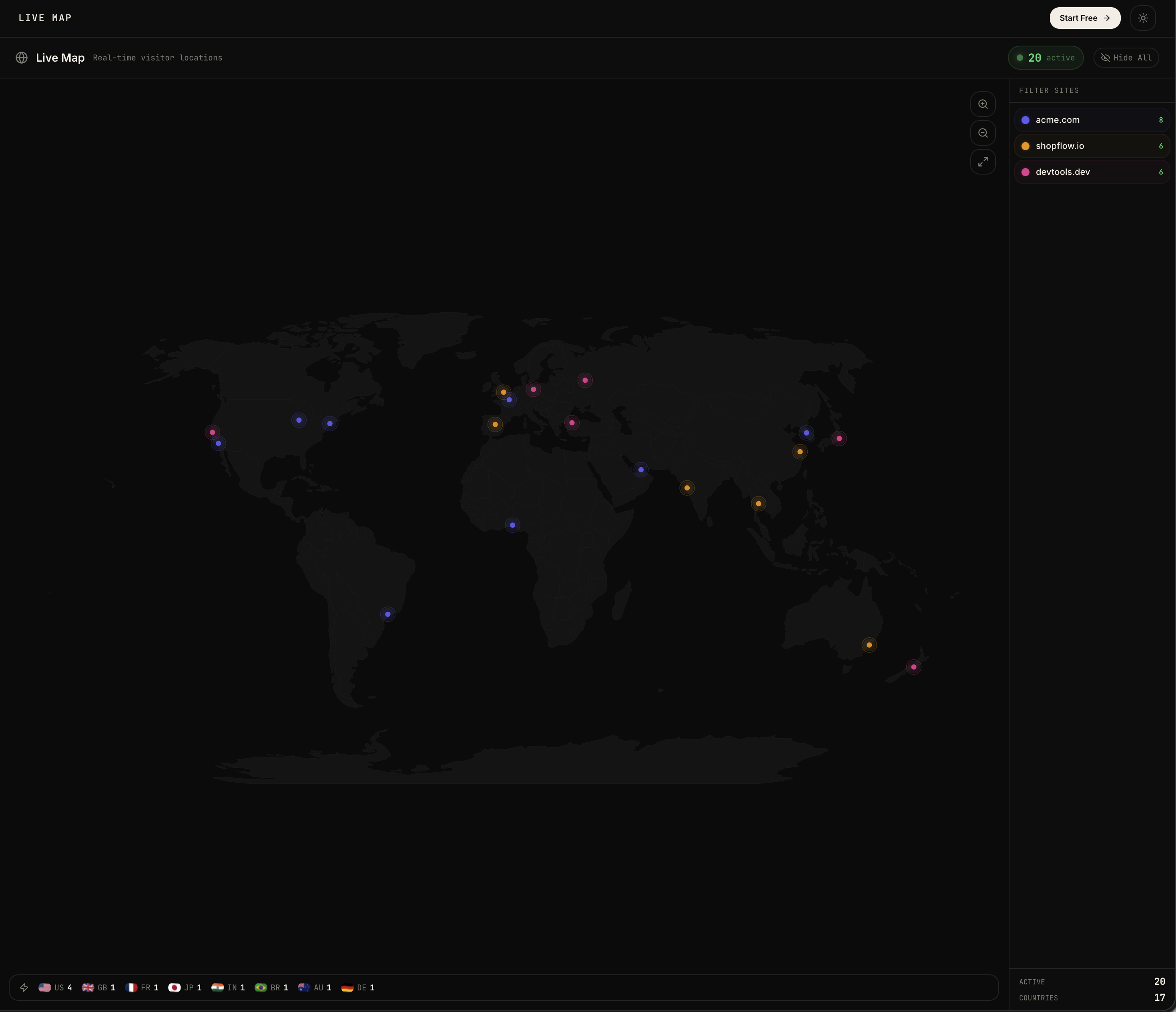This screenshot has width=1176, height=1012.
Task: Click the Brazil flag country entry
Action: [271, 988]
